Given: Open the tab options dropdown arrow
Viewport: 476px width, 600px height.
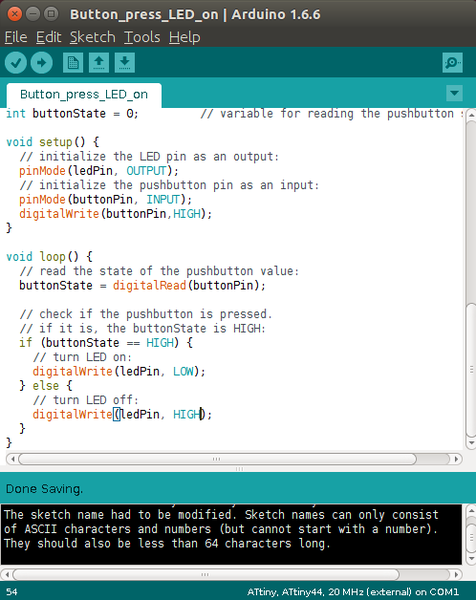Looking at the screenshot, I should tap(455, 93).
